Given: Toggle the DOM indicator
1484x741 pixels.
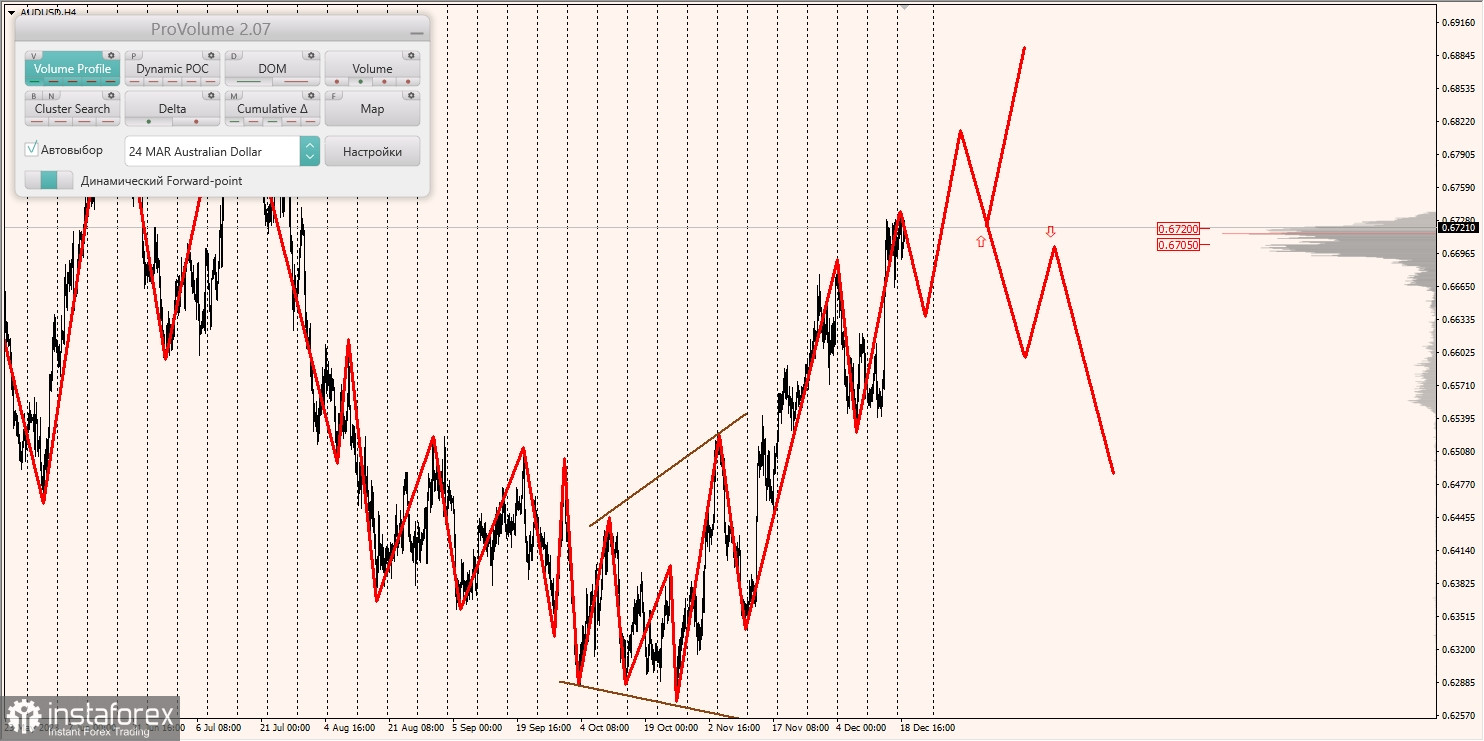Looking at the screenshot, I should (x=272, y=68).
